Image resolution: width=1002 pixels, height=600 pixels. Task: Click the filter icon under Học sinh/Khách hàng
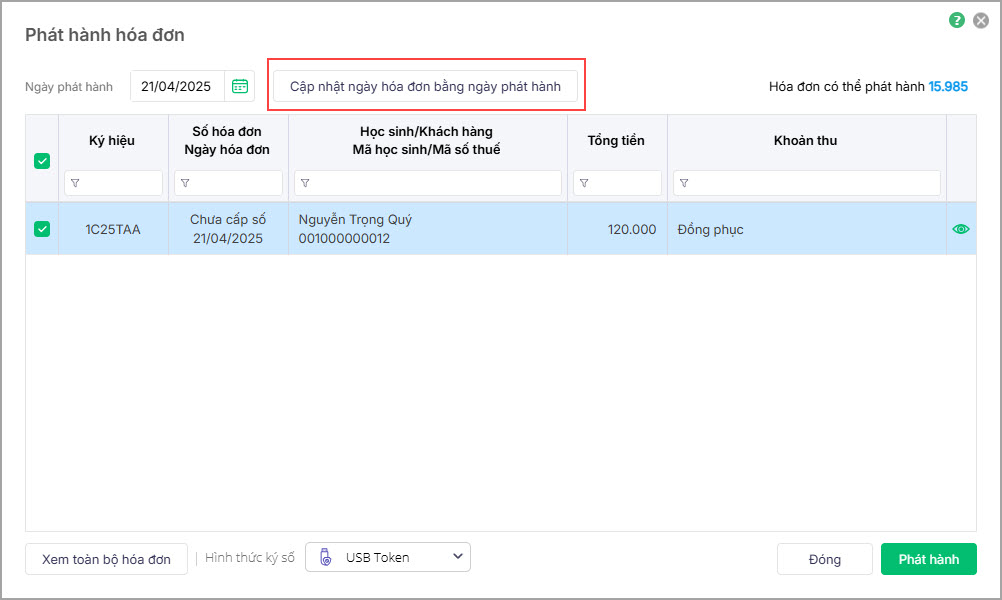[x=305, y=183]
